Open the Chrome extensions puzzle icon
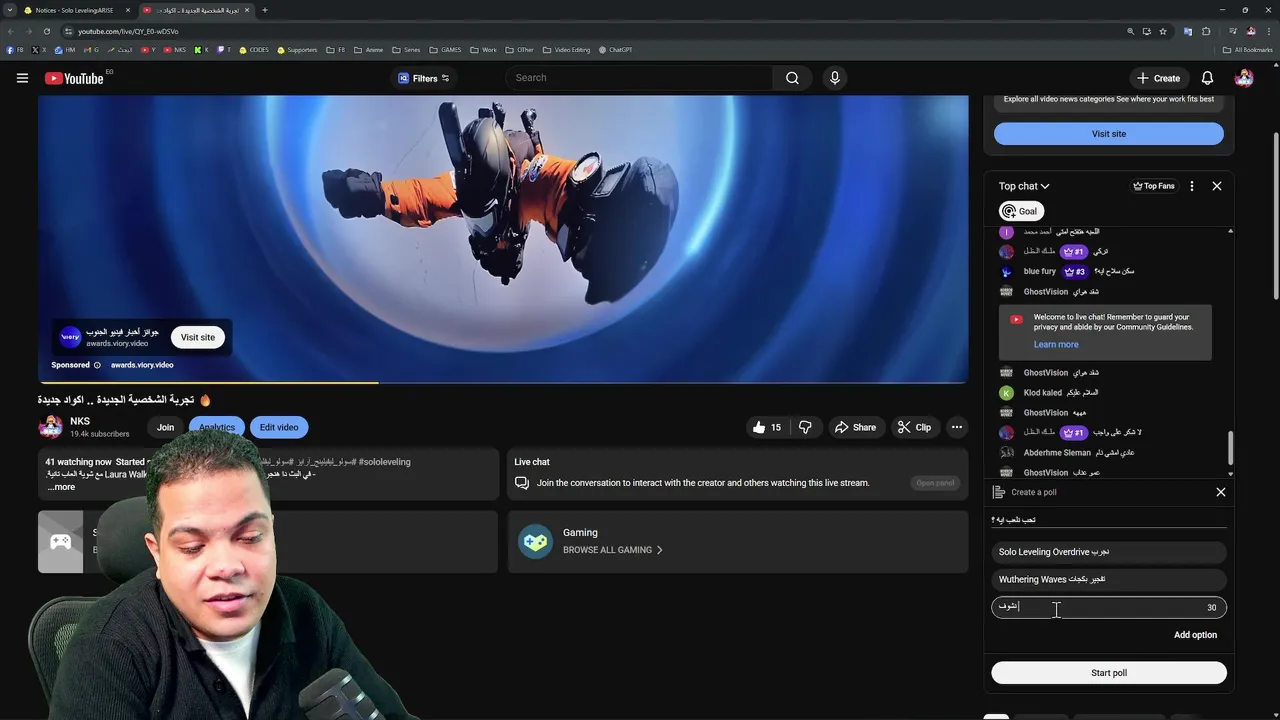 tap(1206, 31)
